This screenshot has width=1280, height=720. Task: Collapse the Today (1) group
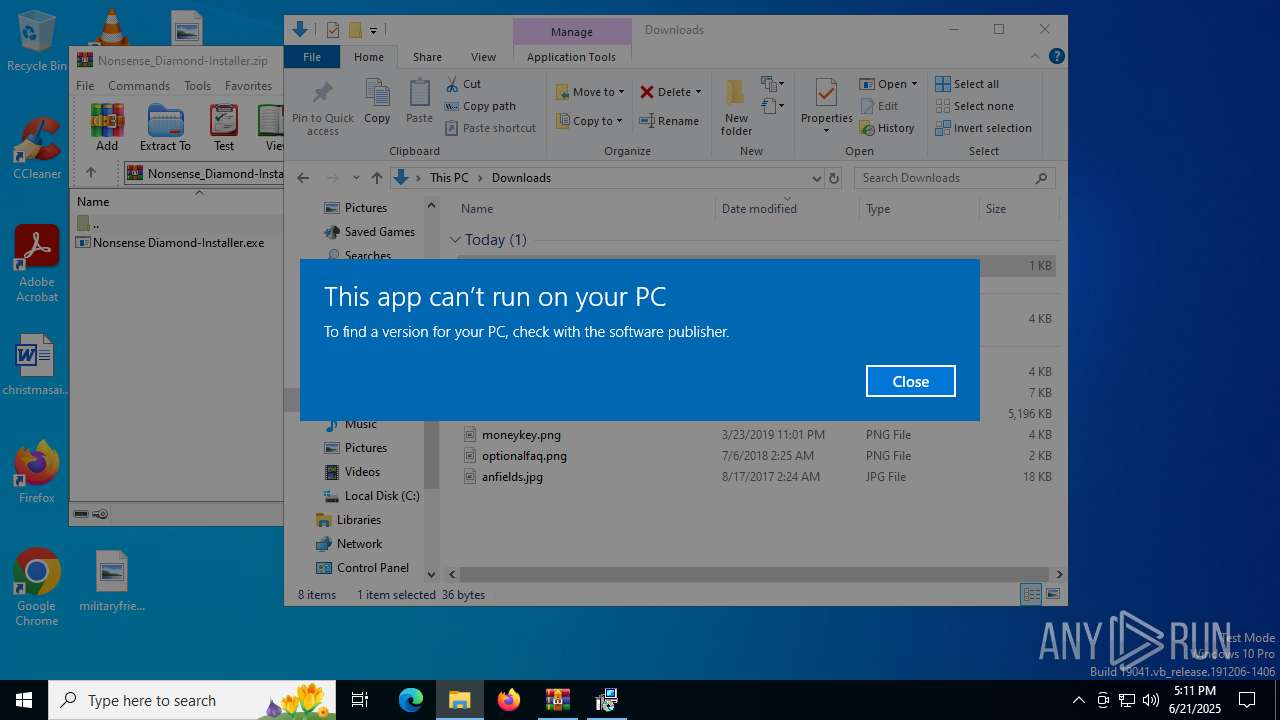click(455, 240)
